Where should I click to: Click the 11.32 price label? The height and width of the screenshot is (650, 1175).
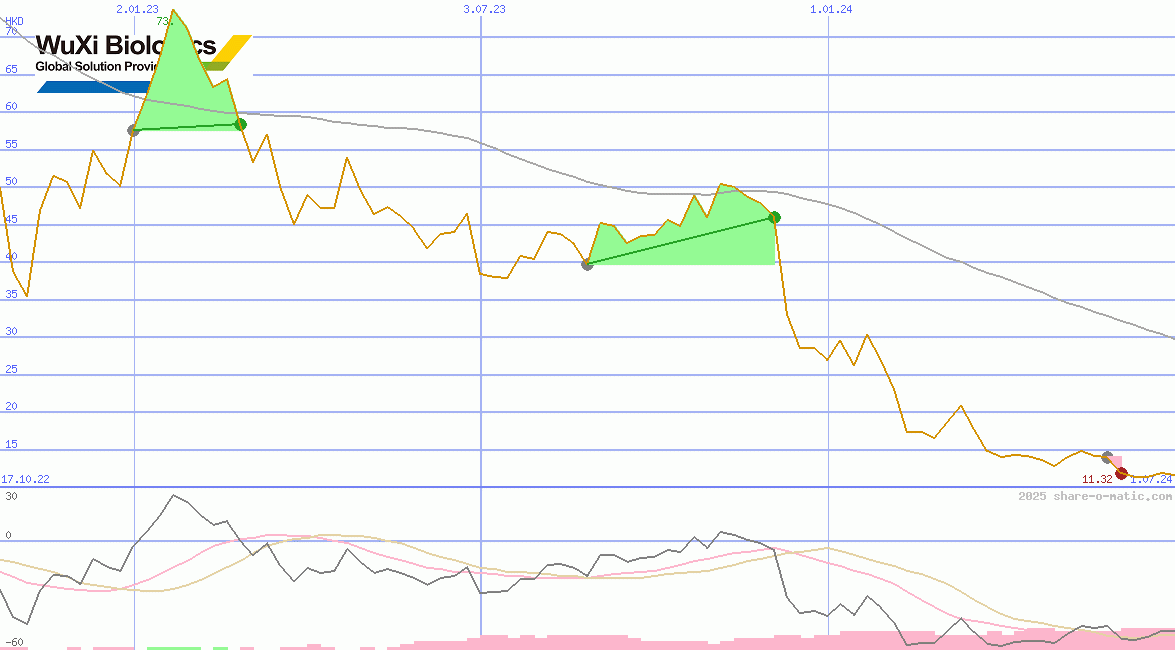click(x=1097, y=480)
